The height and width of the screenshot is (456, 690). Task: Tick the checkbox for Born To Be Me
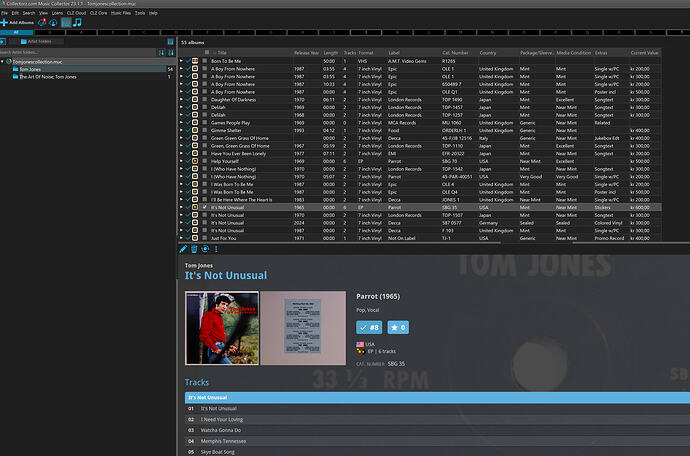click(x=205, y=61)
